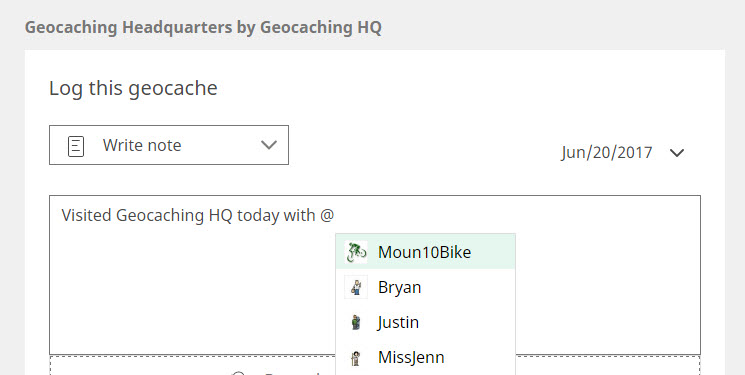Image resolution: width=745 pixels, height=375 pixels.
Task: Expand the date chevron next to Jun/20/2017
Action: click(677, 153)
